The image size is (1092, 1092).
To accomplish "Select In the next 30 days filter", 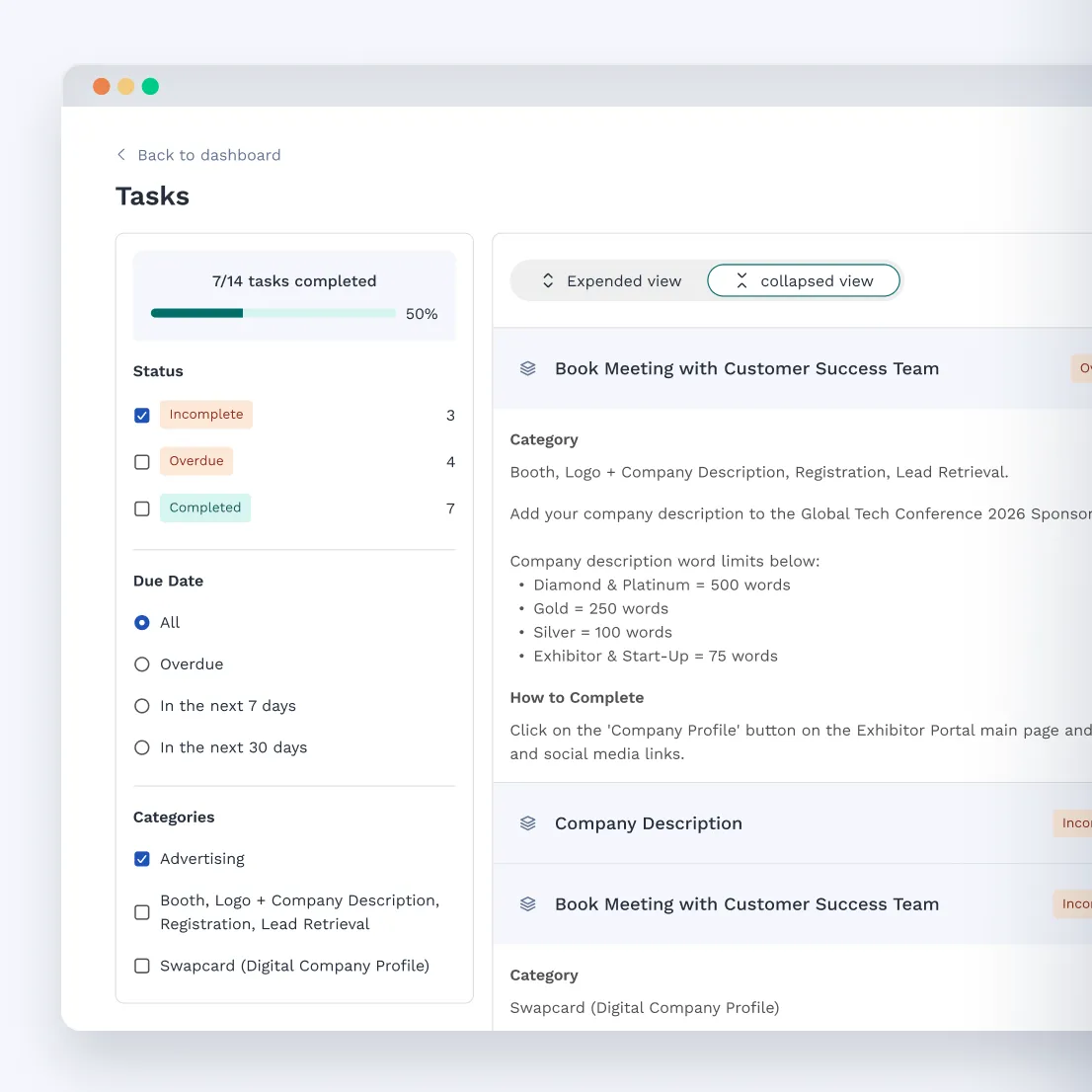I will pyautogui.click(x=141, y=747).
